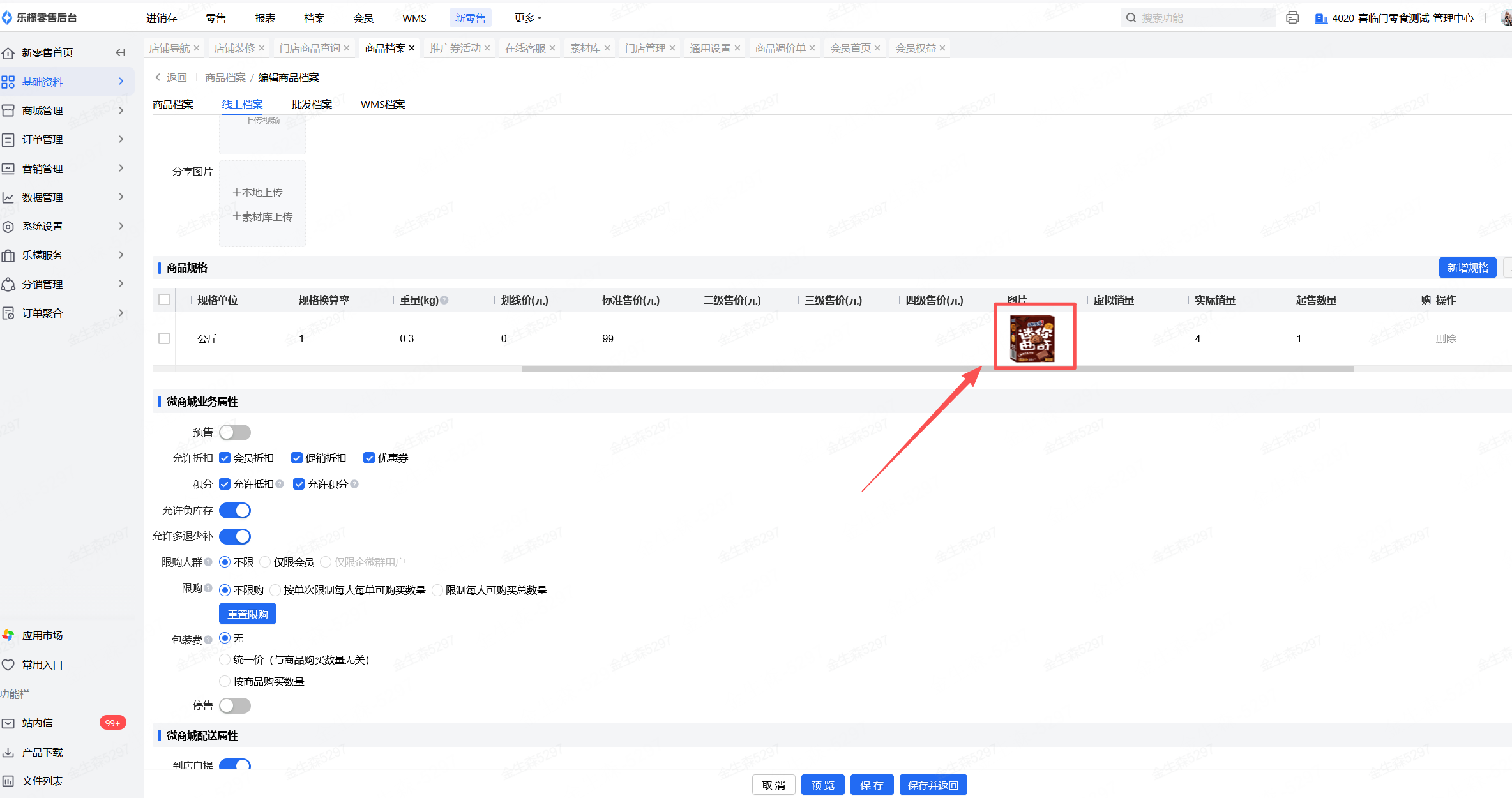Viewport: 1512px width, 798px height.
Task: Click the 保存并返回 button
Action: click(933, 785)
